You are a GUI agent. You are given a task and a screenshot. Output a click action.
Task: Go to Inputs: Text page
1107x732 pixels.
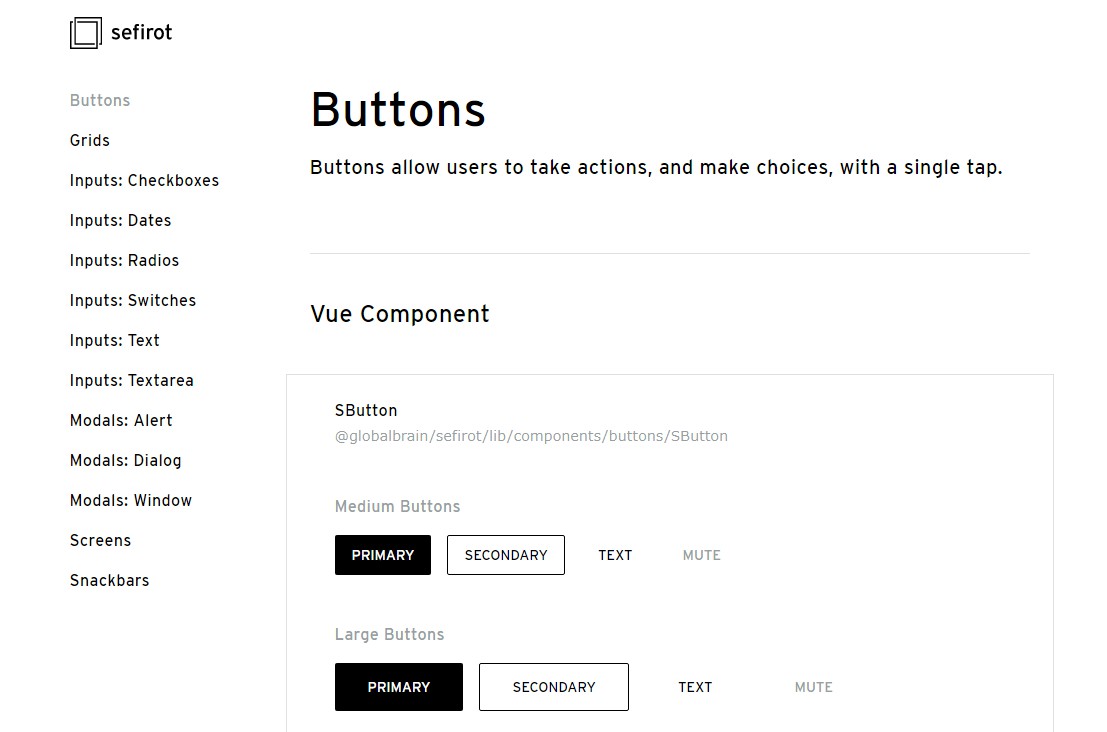point(115,341)
